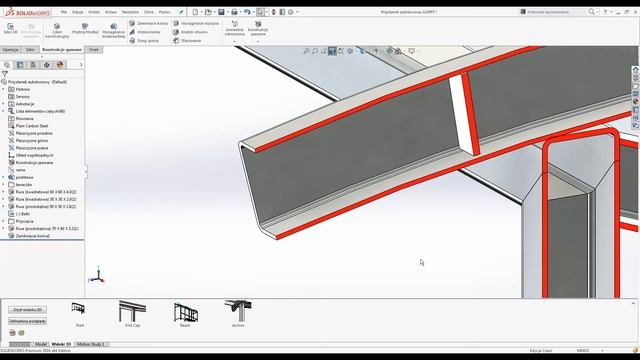Click the pin icon beside Pomoc menu
Viewport: 640px width, 360px height.
[x=181, y=12]
